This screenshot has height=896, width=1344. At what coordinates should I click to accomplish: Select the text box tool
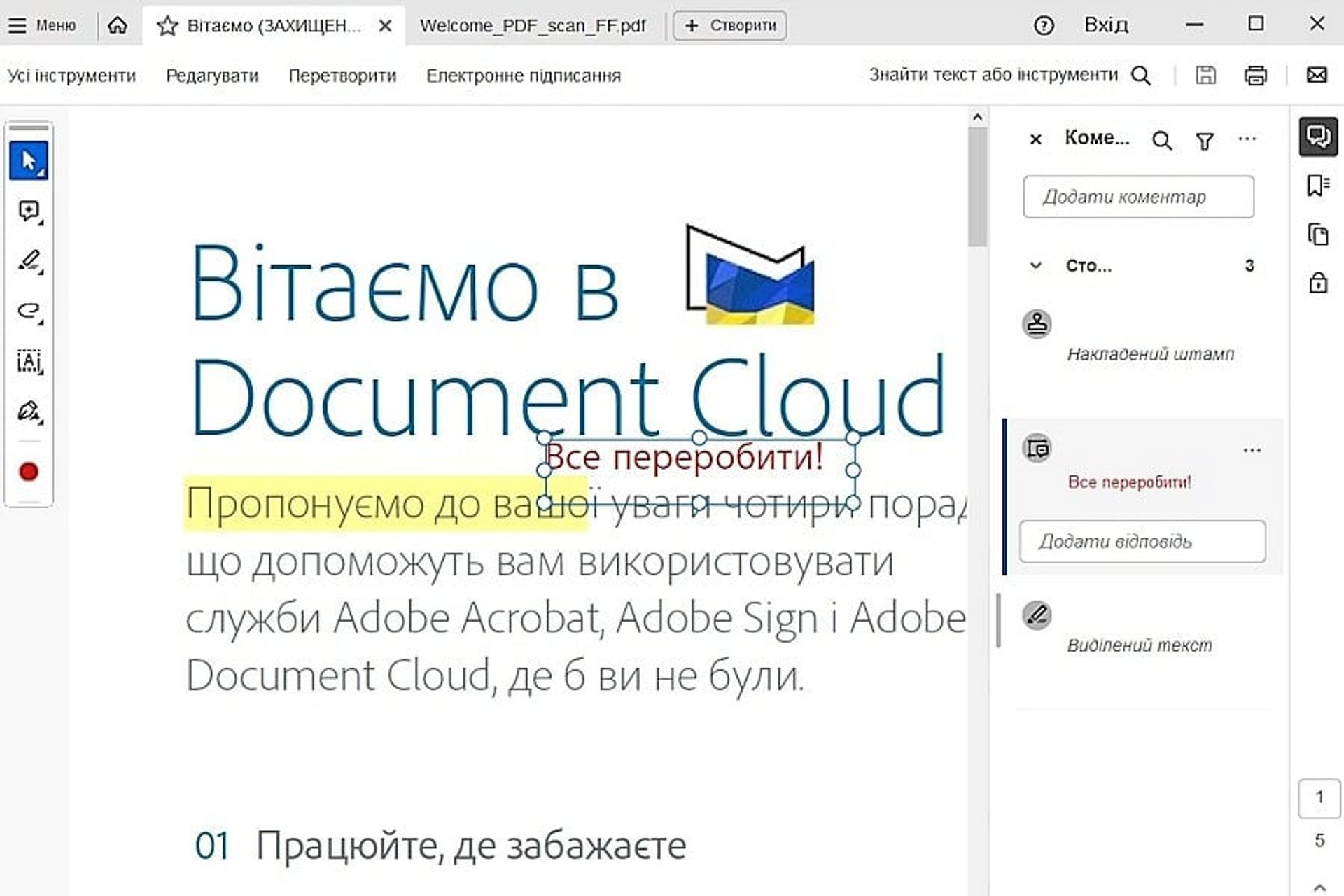pos(29,362)
